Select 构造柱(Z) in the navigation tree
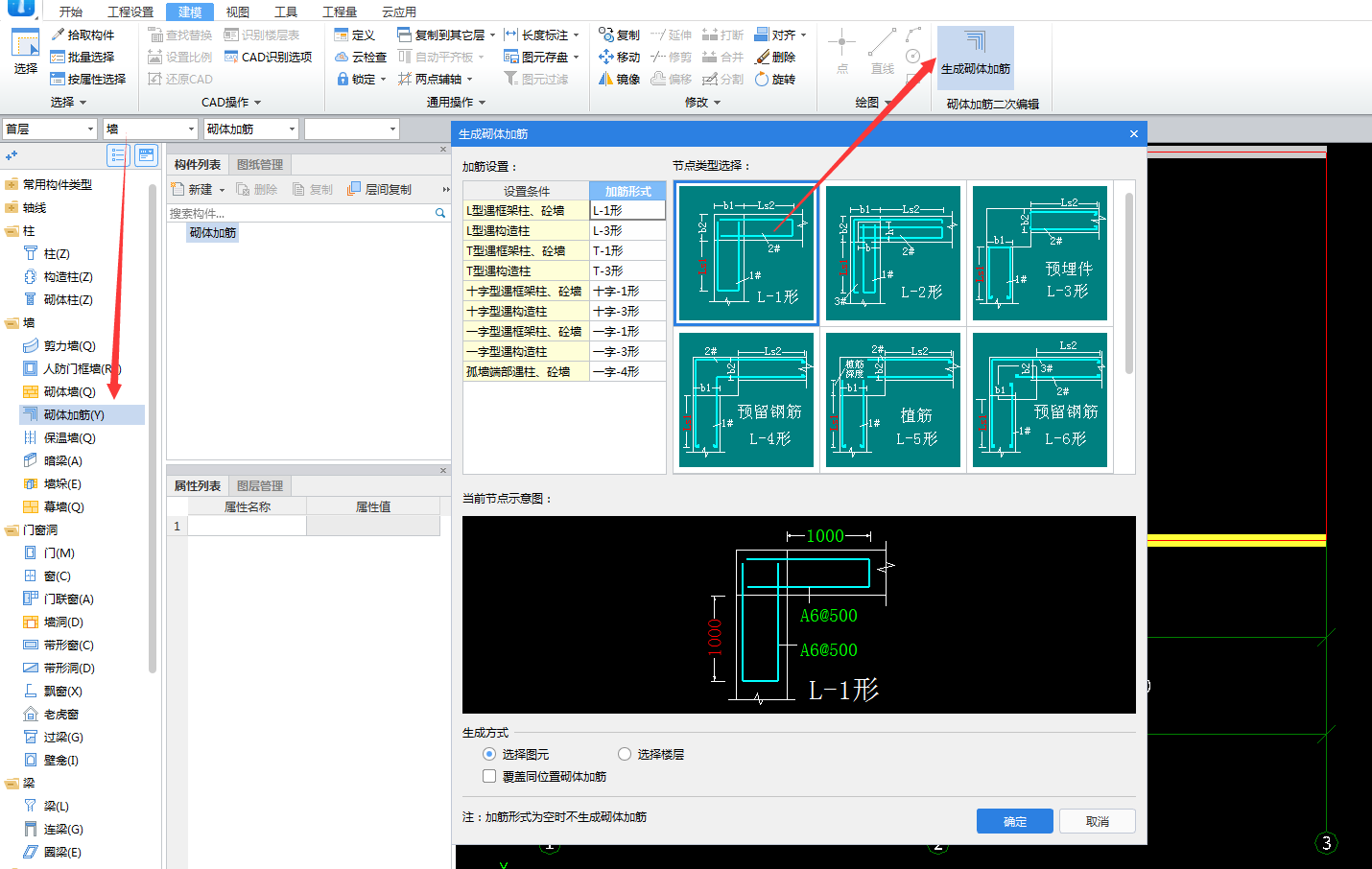The height and width of the screenshot is (869, 1372). pyautogui.click(x=68, y=276)
